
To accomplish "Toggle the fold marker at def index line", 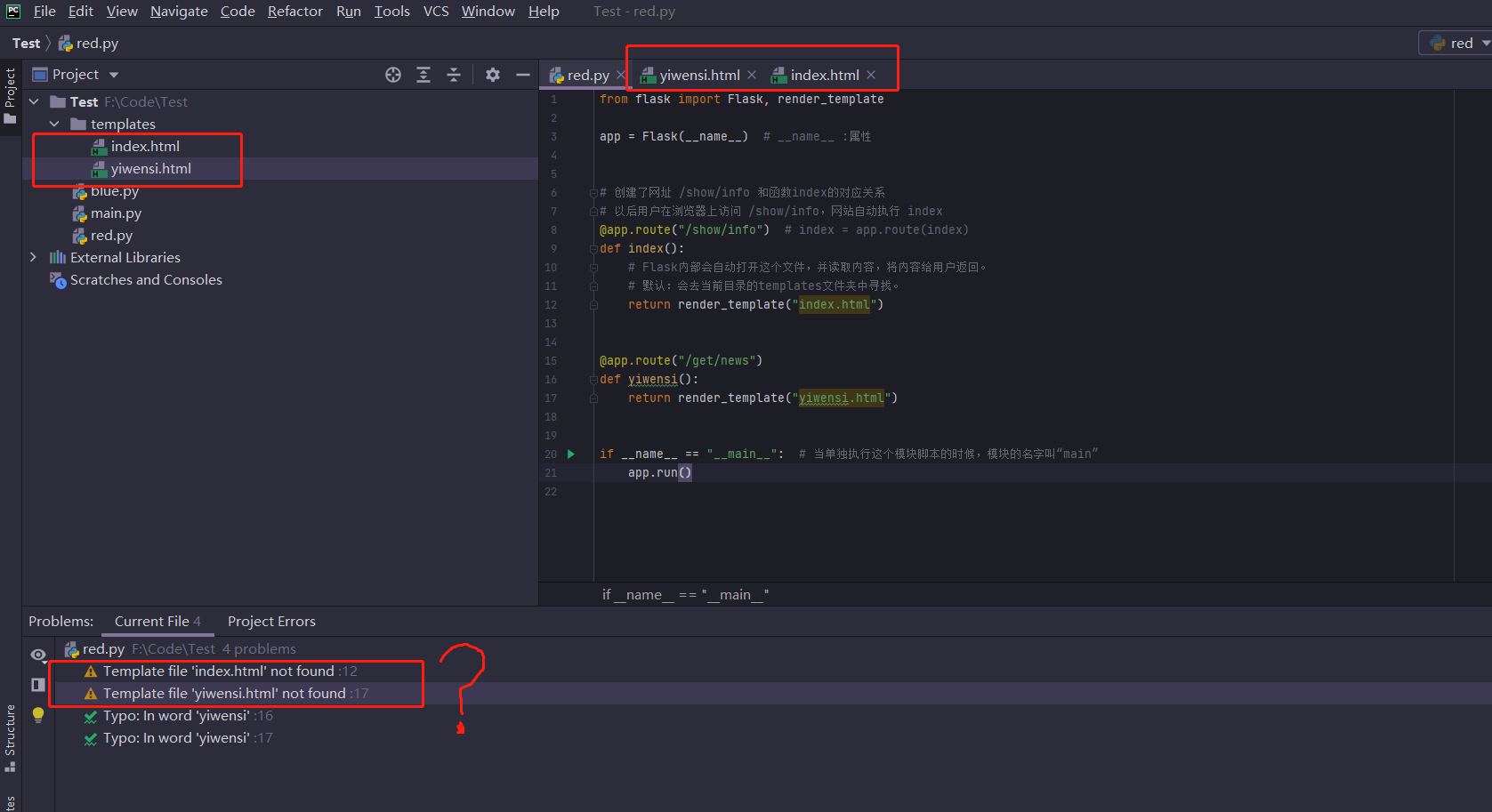I will [x=593, y=249].
